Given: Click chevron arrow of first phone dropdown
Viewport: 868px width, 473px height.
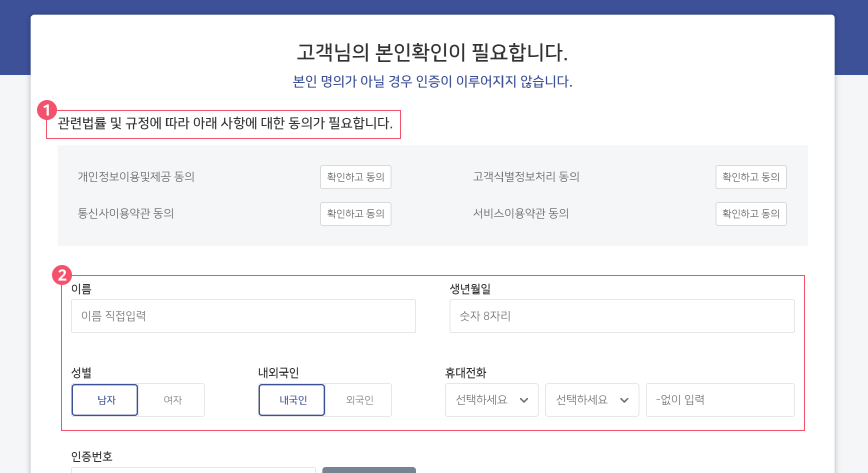Looking at the screenshot, I should pyautogui.click(x=524, y=400).
